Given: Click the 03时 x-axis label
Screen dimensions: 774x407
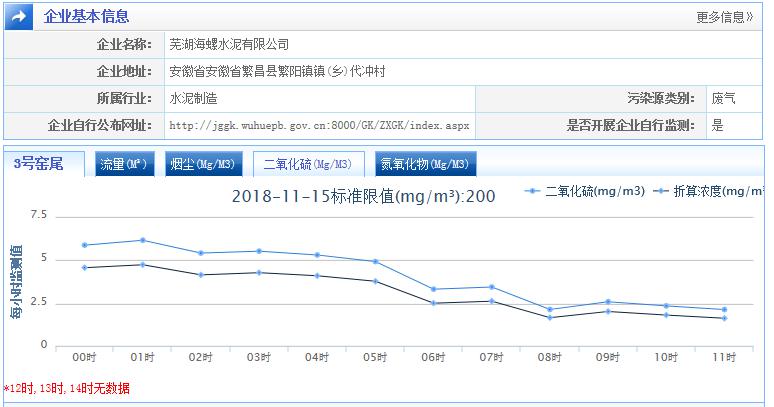Looking at the screenshot, I should (259, 357).
